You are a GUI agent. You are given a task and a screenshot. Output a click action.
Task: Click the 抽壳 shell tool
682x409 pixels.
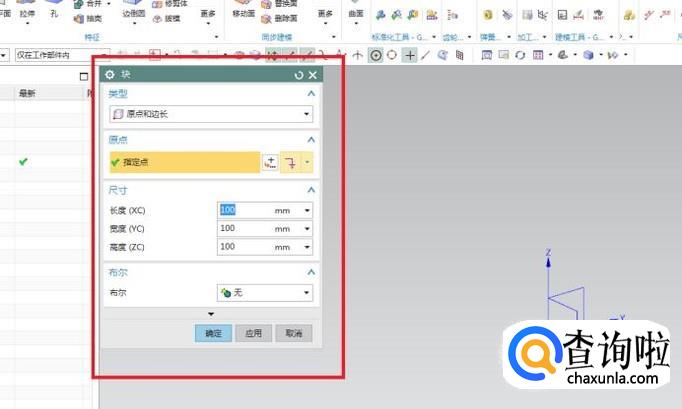(x=88, y=19)
